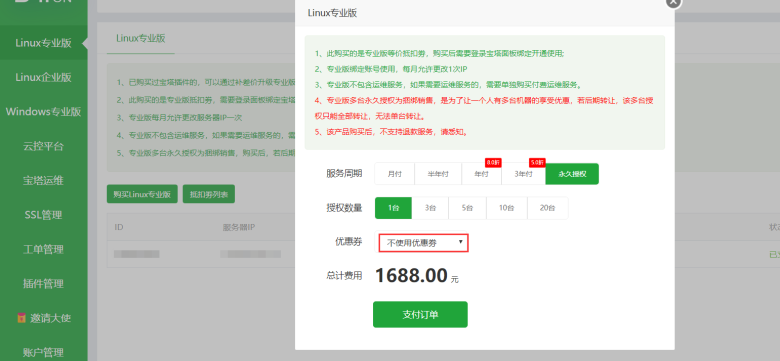Go to 宝塔运维 in the sidebar
Screen dimensions: 780x361
click(43, 180)
